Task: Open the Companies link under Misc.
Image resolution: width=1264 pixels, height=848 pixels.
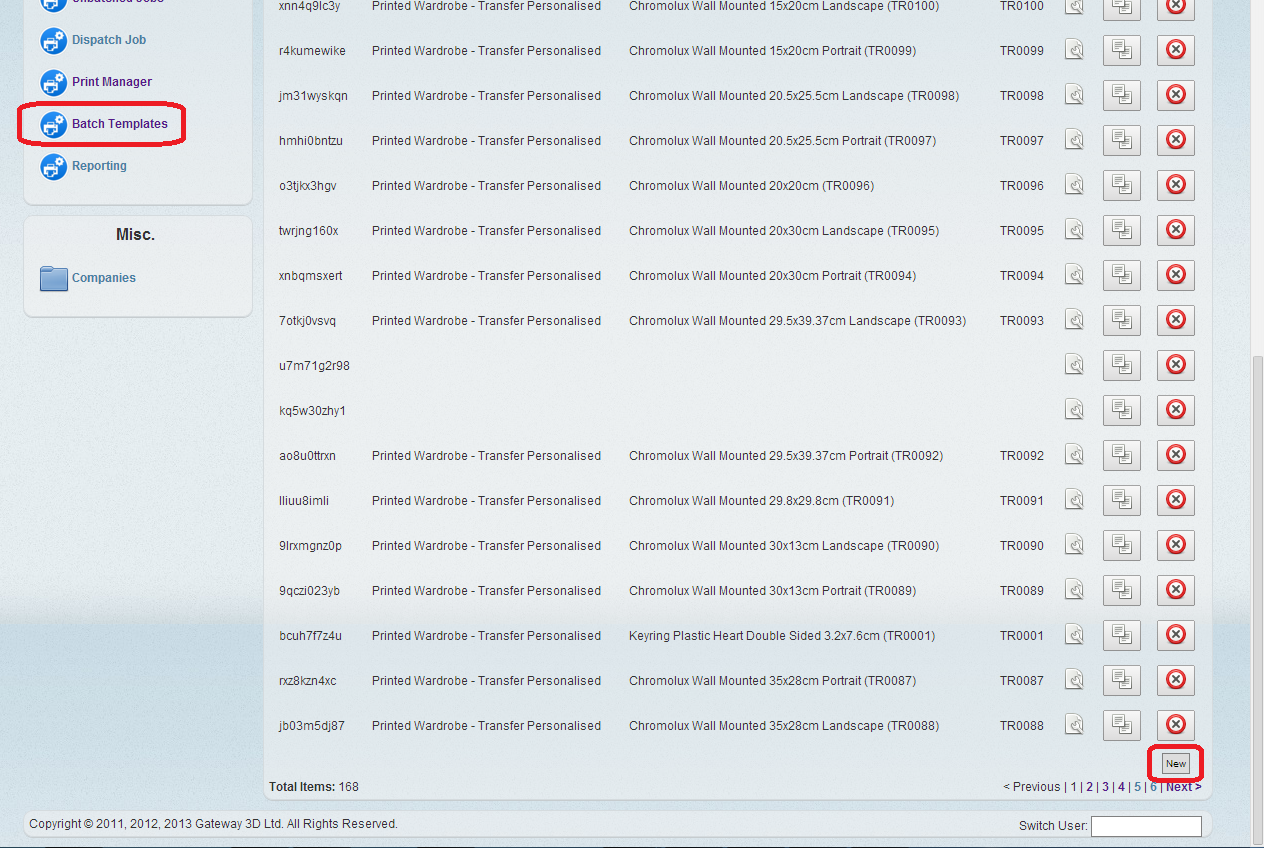Action: [x=104, y=278]
